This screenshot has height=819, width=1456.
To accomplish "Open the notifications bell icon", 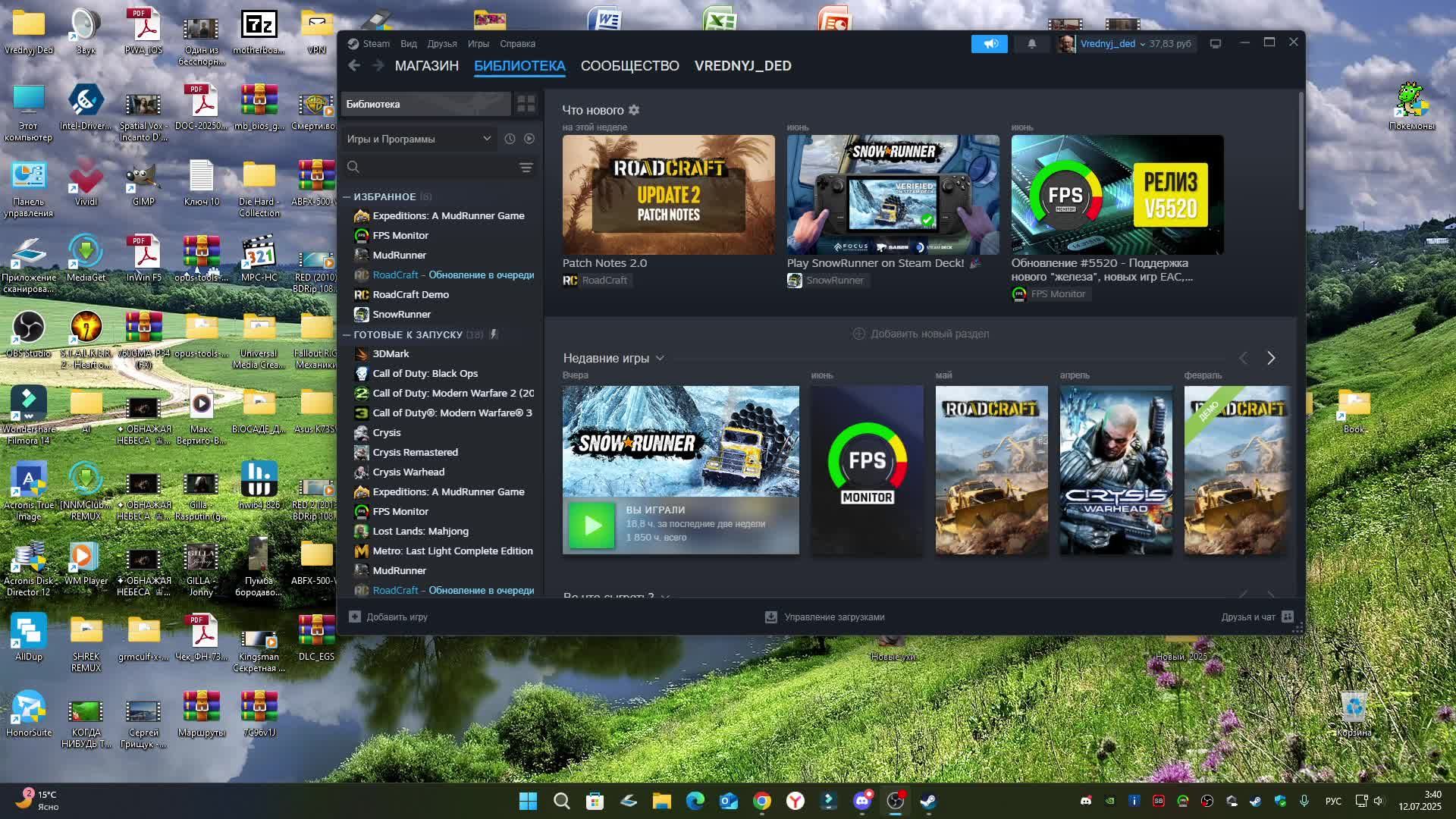I will pyautogui.click(x=1031, y=44).
